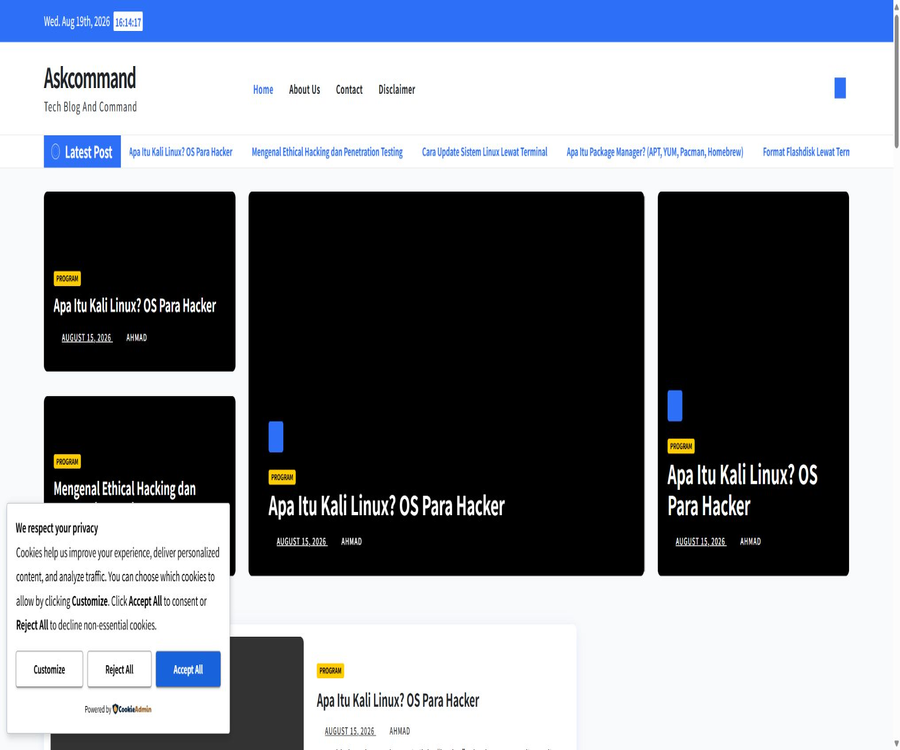The width and height of the screenshot is (900, 750).
Task: Click the circle icon beside Latest Post
Action: coord(56,152)
